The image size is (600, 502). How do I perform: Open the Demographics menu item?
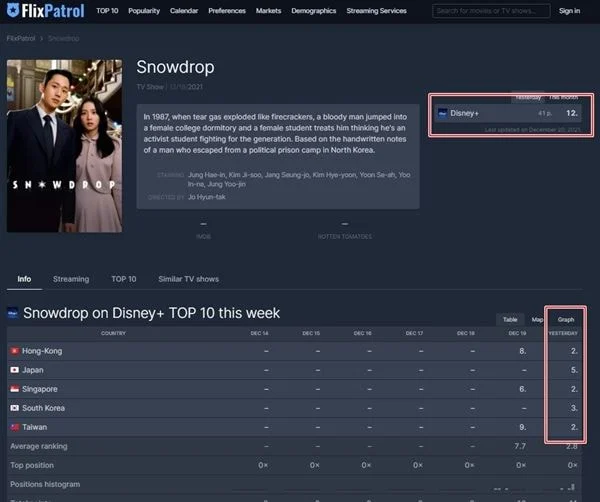(314, 11)
